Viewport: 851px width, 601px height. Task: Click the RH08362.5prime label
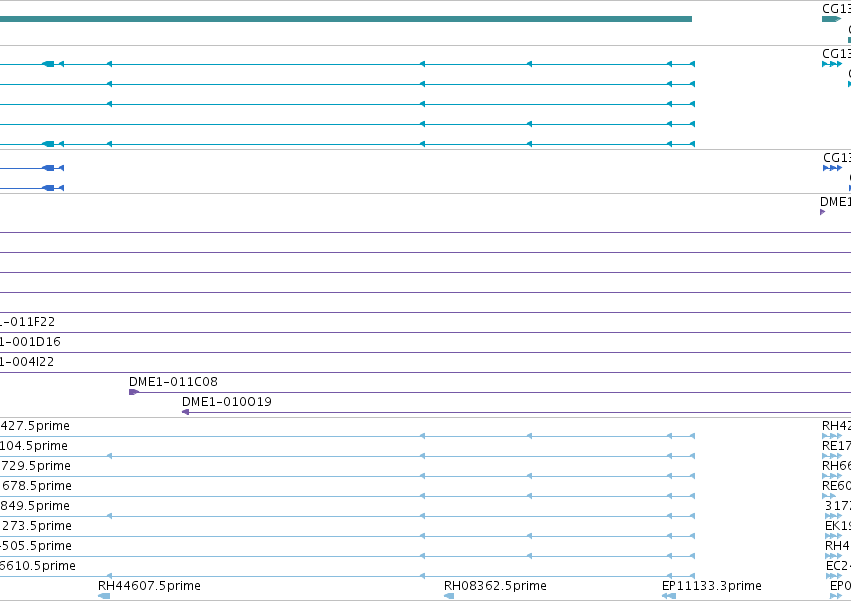click(495, 586)
